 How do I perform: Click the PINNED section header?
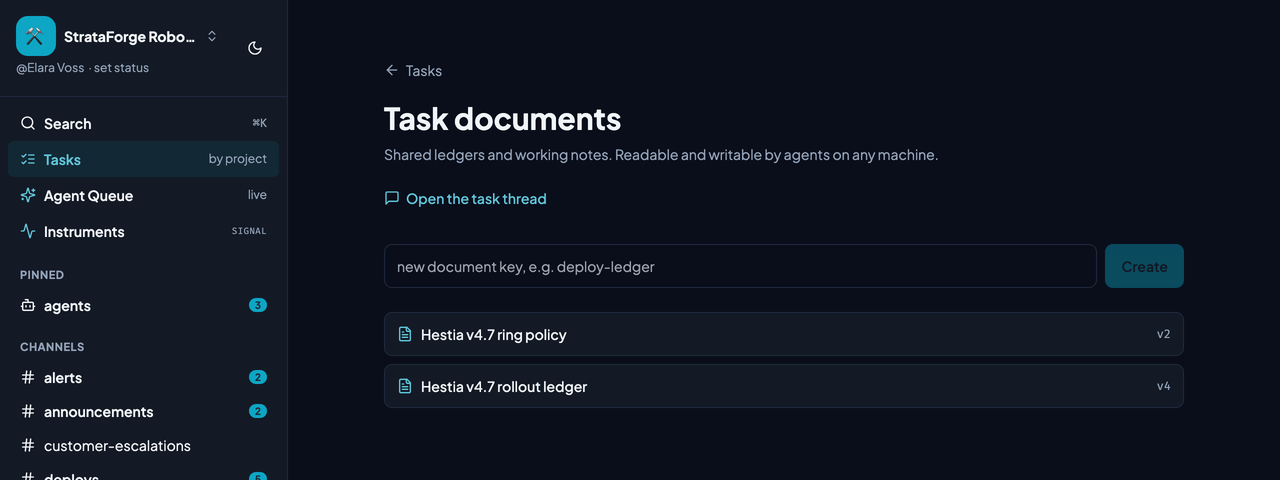(x=42, y=275)
